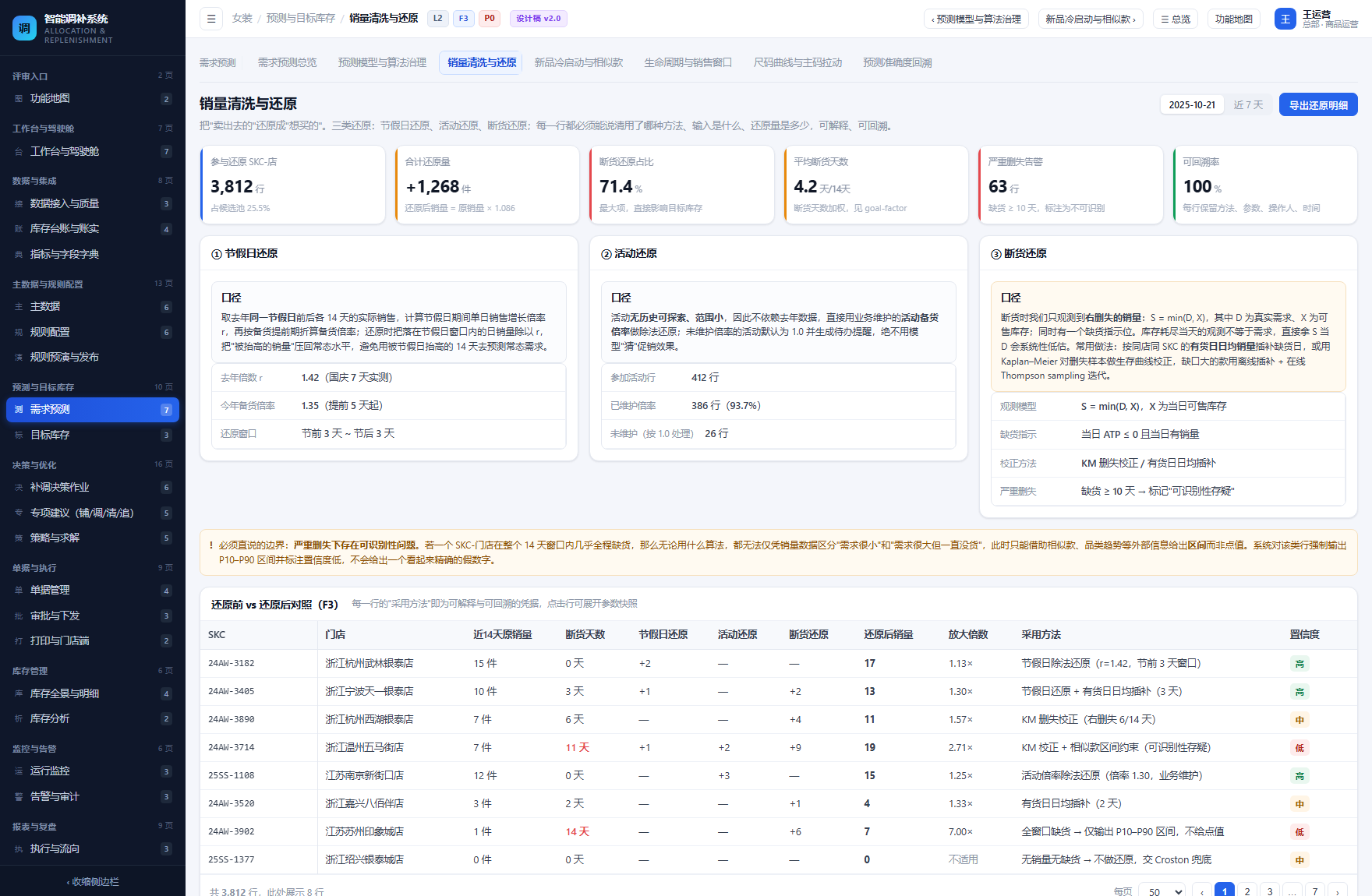
Task: Collapse the 监控与告警 group header
Action: click(93, 749)
